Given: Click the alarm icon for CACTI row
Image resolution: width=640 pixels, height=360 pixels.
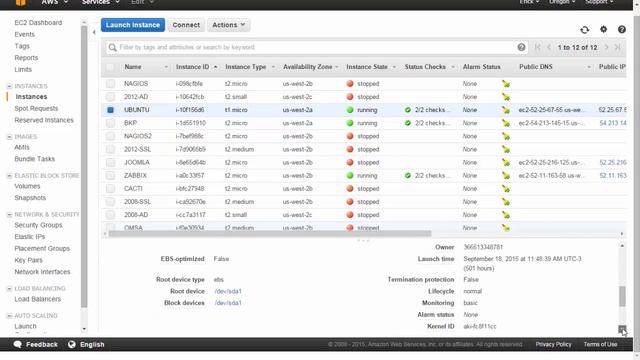Looking at the screenshot, I should 506,189.
